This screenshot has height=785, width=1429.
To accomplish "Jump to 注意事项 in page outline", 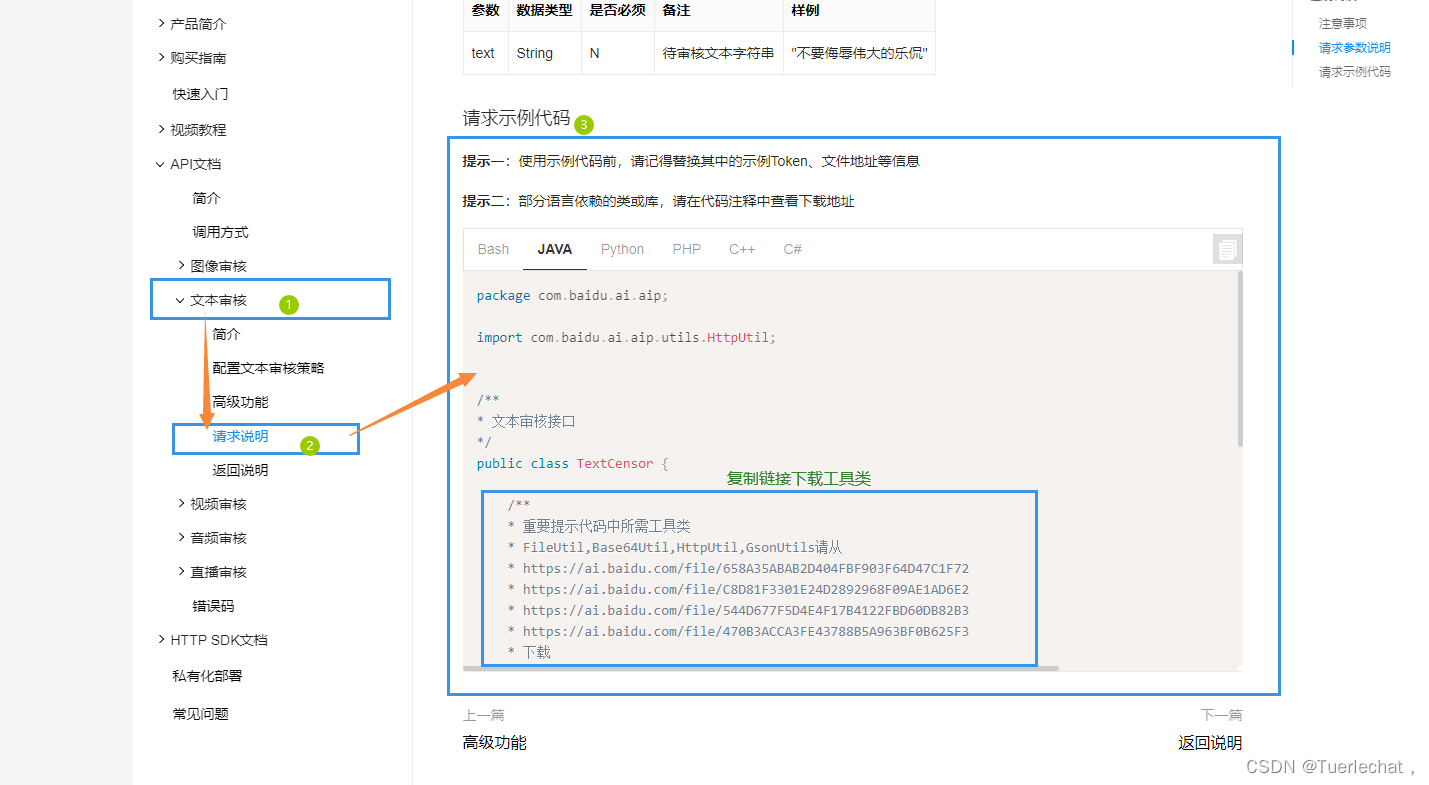I will click(1343, 23).
